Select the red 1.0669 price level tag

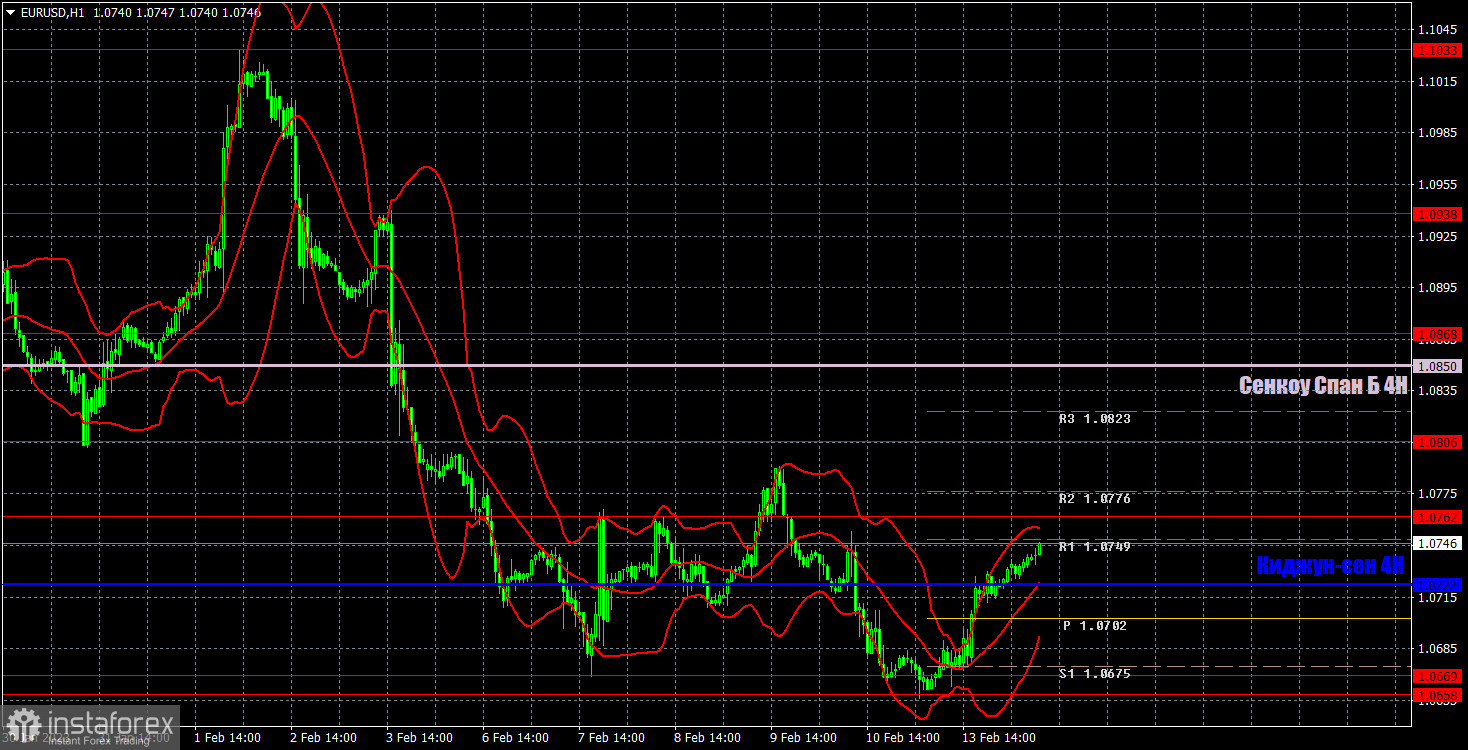[1438, 677]
